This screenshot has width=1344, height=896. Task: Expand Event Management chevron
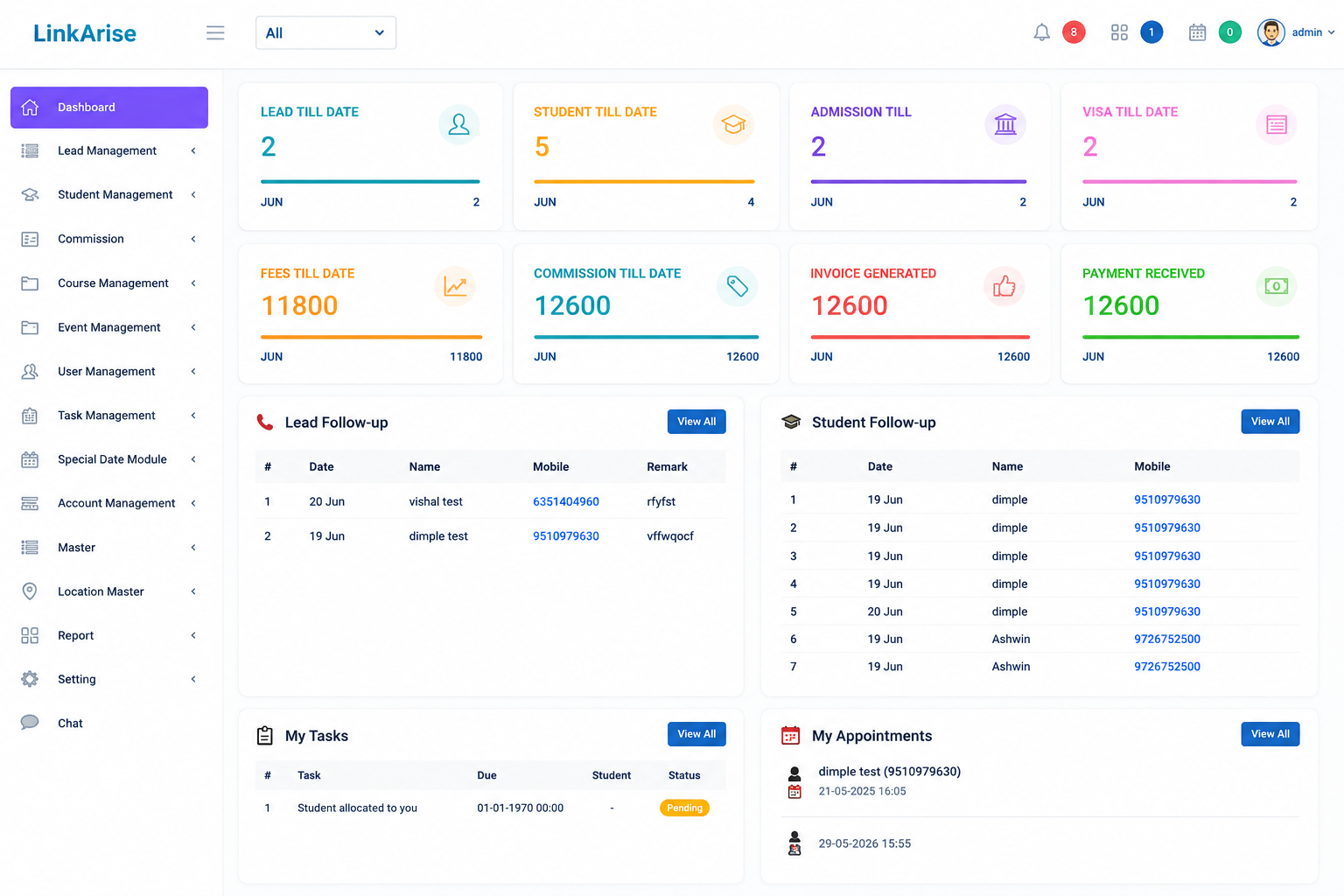(193, 327)
